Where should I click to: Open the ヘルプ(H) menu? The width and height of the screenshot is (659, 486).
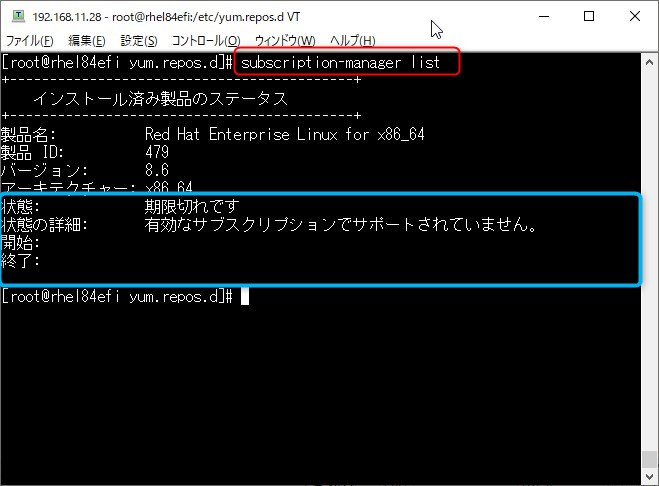coord(353,40)
